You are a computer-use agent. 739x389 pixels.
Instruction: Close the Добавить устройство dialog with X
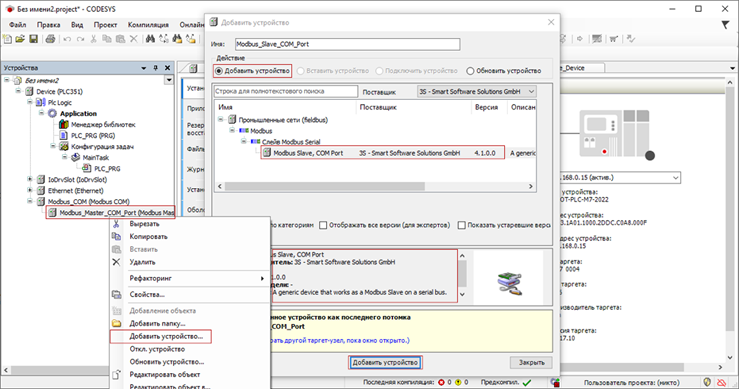[551, 22]
